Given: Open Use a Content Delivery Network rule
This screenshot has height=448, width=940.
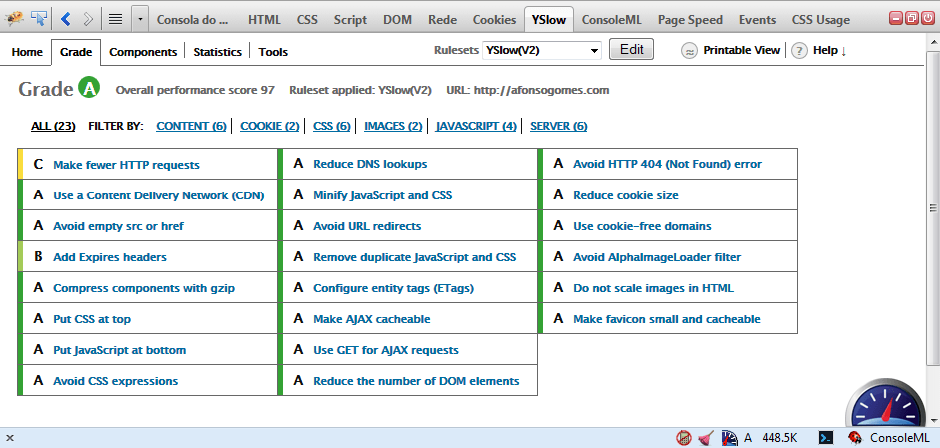Looking at the screenshot, I should point(159,196).
